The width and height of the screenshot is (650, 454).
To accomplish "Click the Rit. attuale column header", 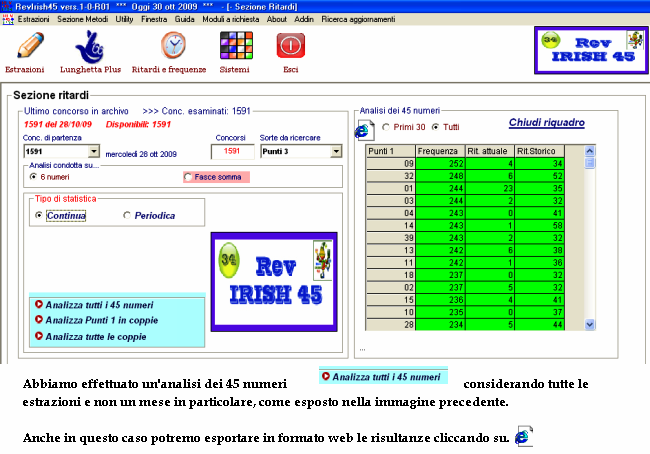I will 490,151.
